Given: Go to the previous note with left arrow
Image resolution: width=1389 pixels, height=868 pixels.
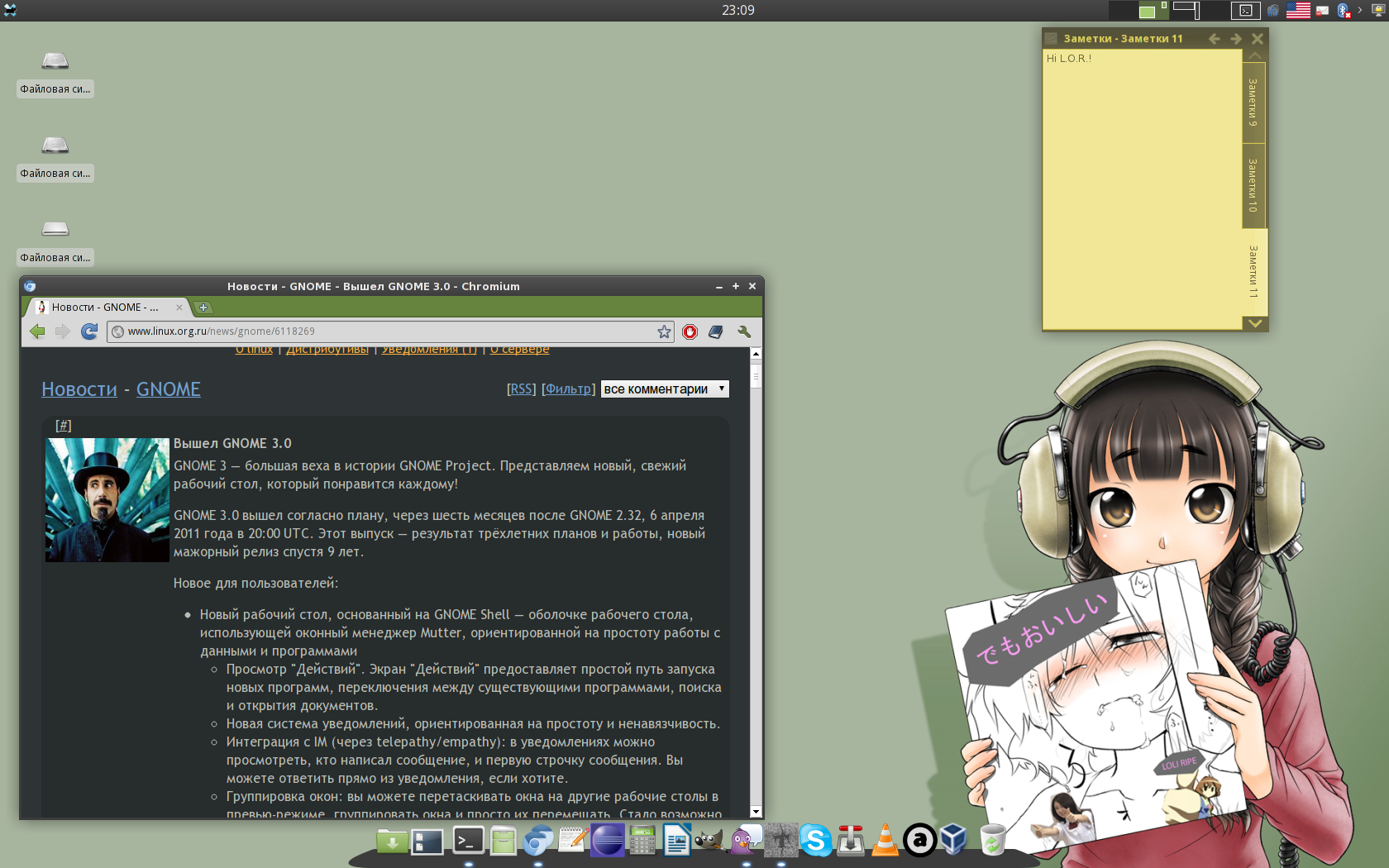Looking at the screenshot, I should pyautogui.click(x=1214, y=39).
